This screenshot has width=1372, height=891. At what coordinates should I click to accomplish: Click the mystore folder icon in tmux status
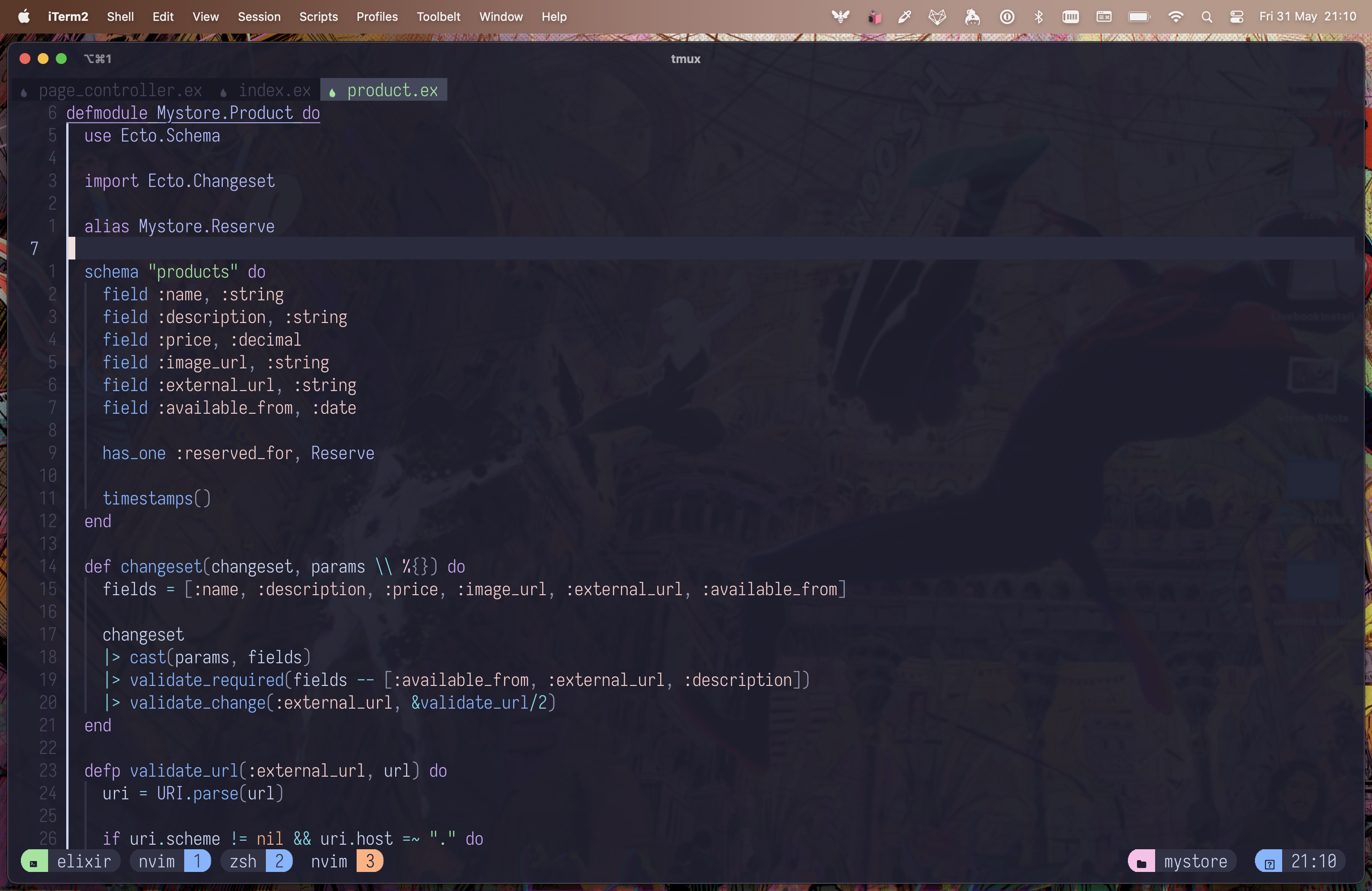(1141, 862)
